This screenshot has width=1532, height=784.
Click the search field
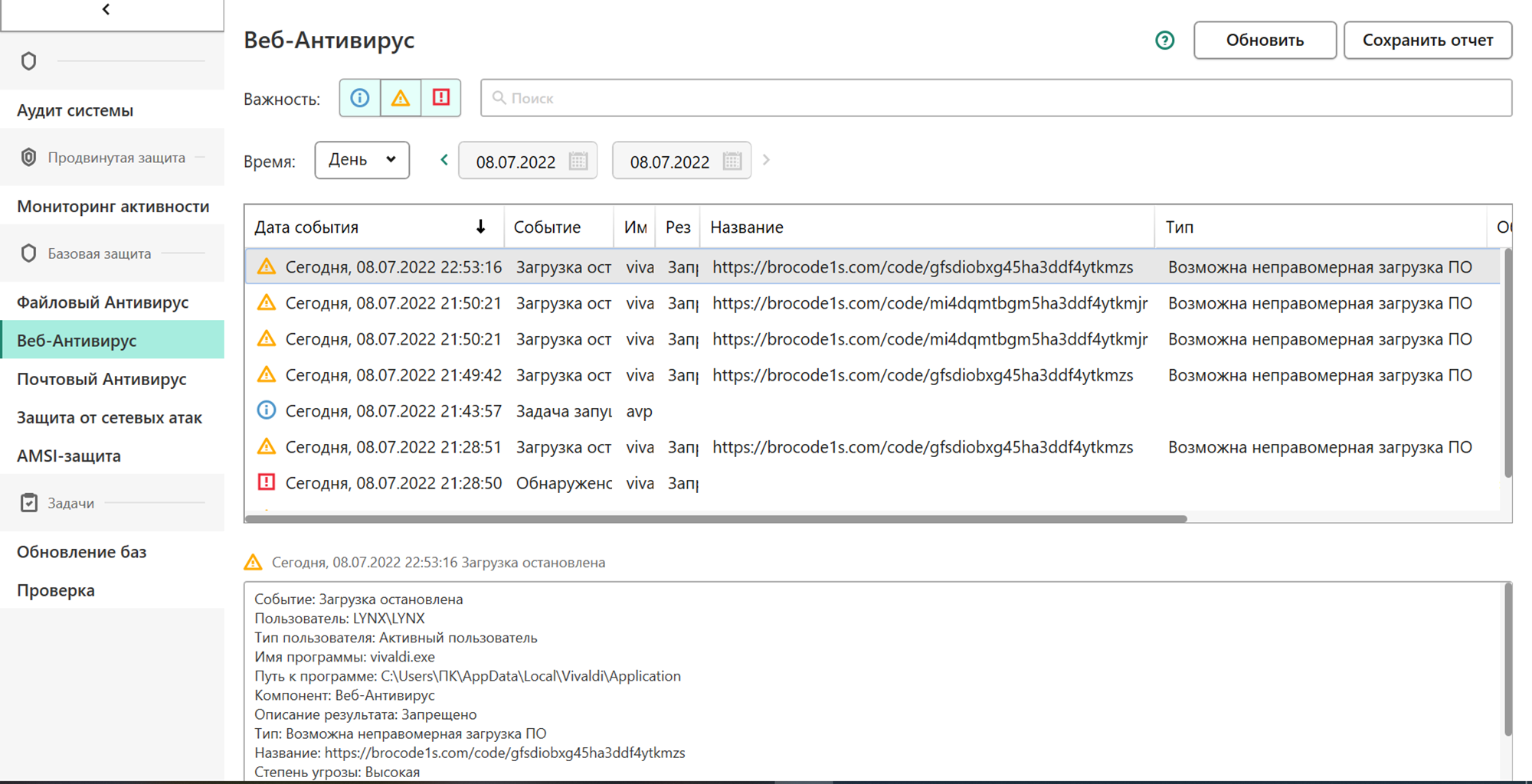pos(996,98)
